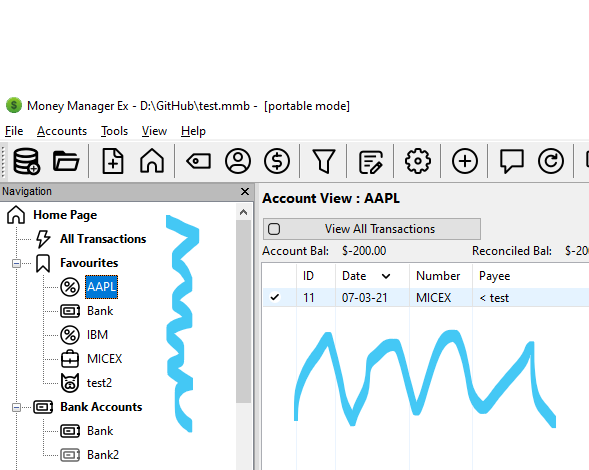589x470 pixels.
Task: Click the '< test' payee cell
Action: click(494, 298)
